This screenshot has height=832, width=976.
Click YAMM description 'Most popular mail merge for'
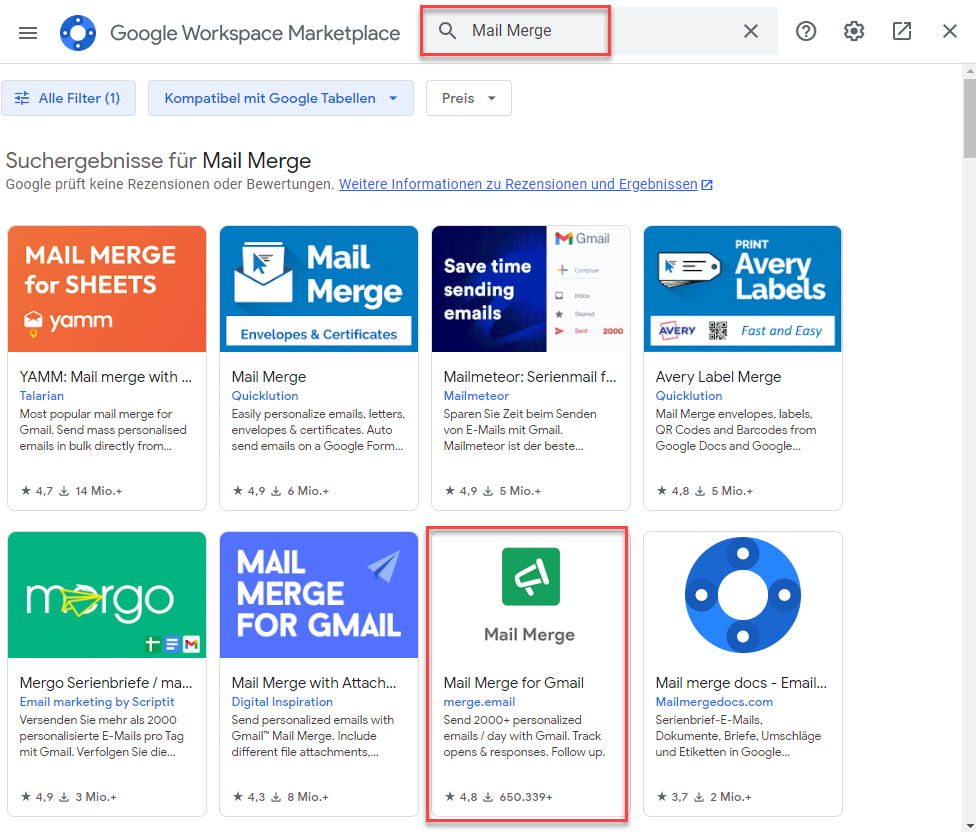(96, 414)
